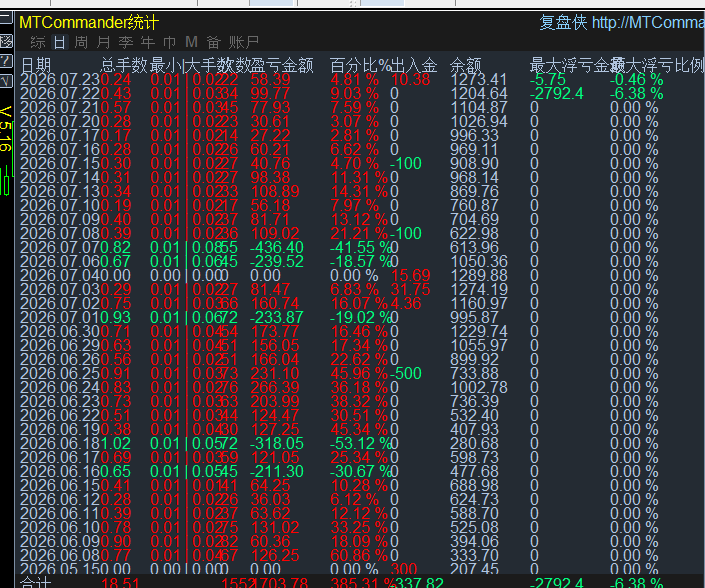Click the V 5.16 version label

click(x=6, y=129)
